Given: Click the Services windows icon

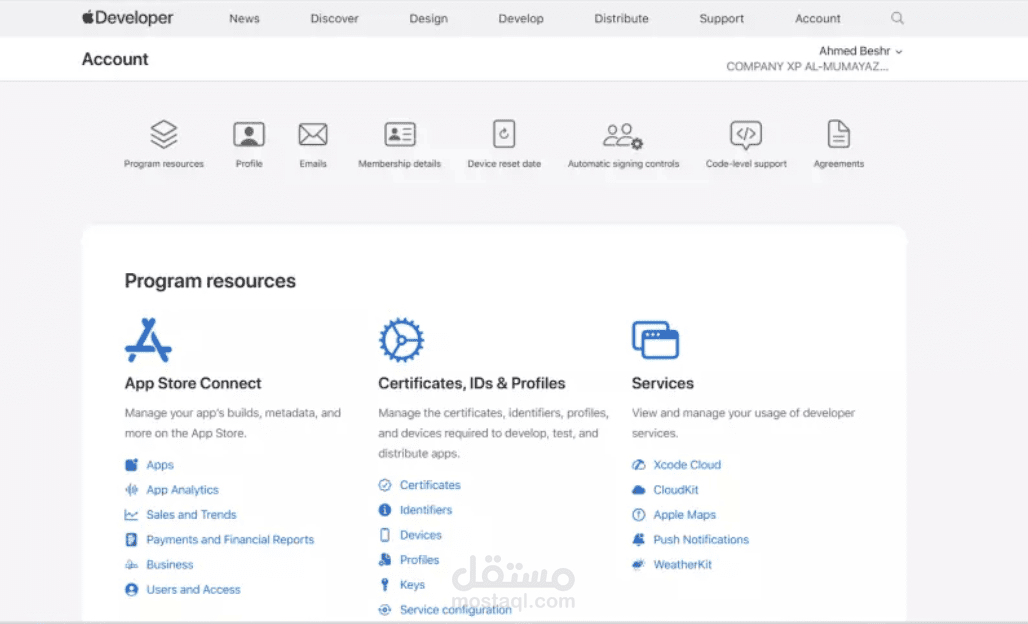Looking at the screenshot, I should coord(655,340).
